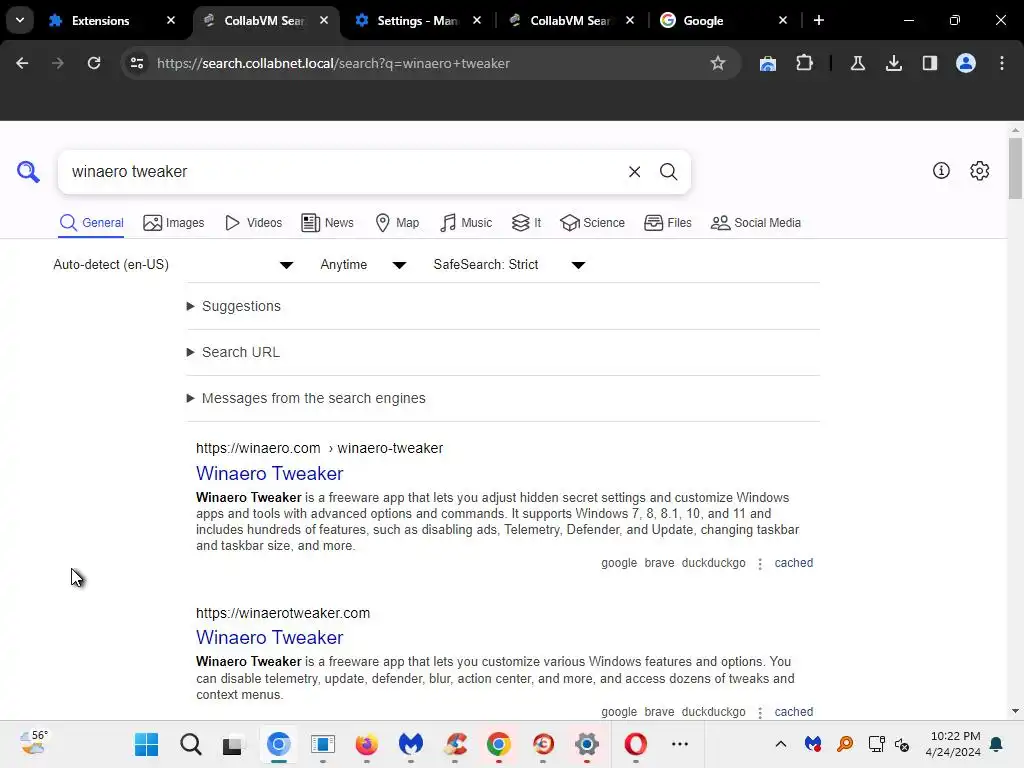Launch Firefox from the taskbar
This screenshot has height=768, width=1024.
click(x=366, y=744)
